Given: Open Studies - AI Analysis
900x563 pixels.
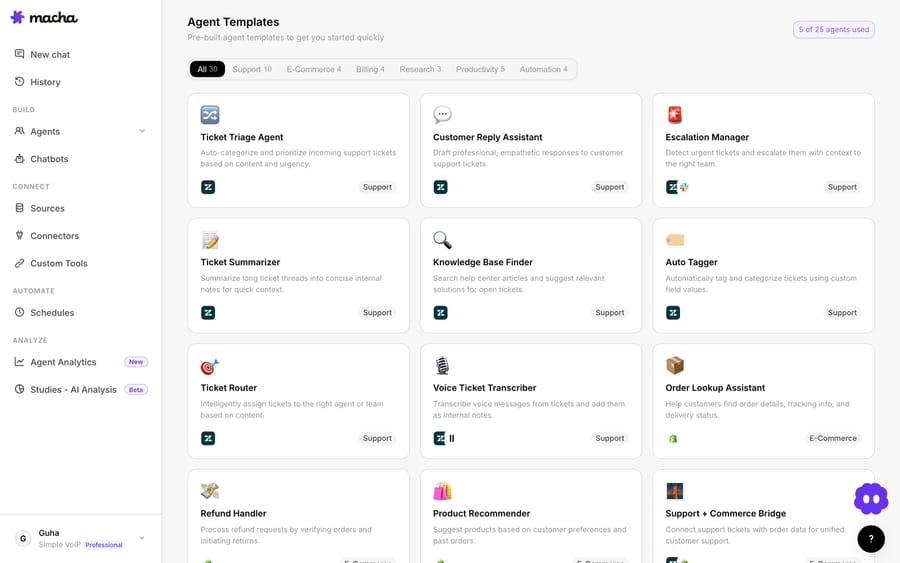Looking at the screenshot, I should tap(80, 389).
